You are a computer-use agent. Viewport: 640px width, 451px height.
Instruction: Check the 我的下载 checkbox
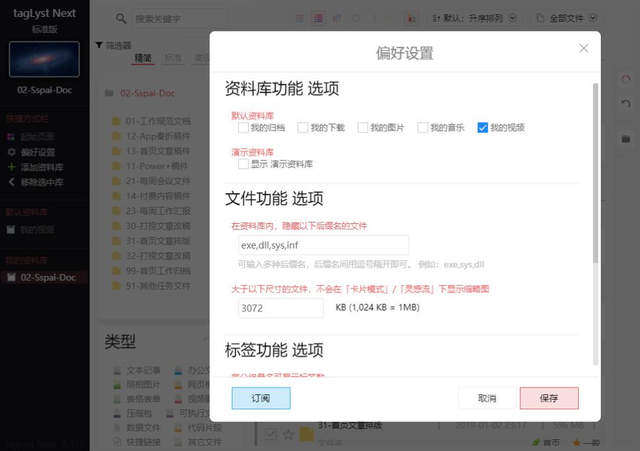point(303,128)
